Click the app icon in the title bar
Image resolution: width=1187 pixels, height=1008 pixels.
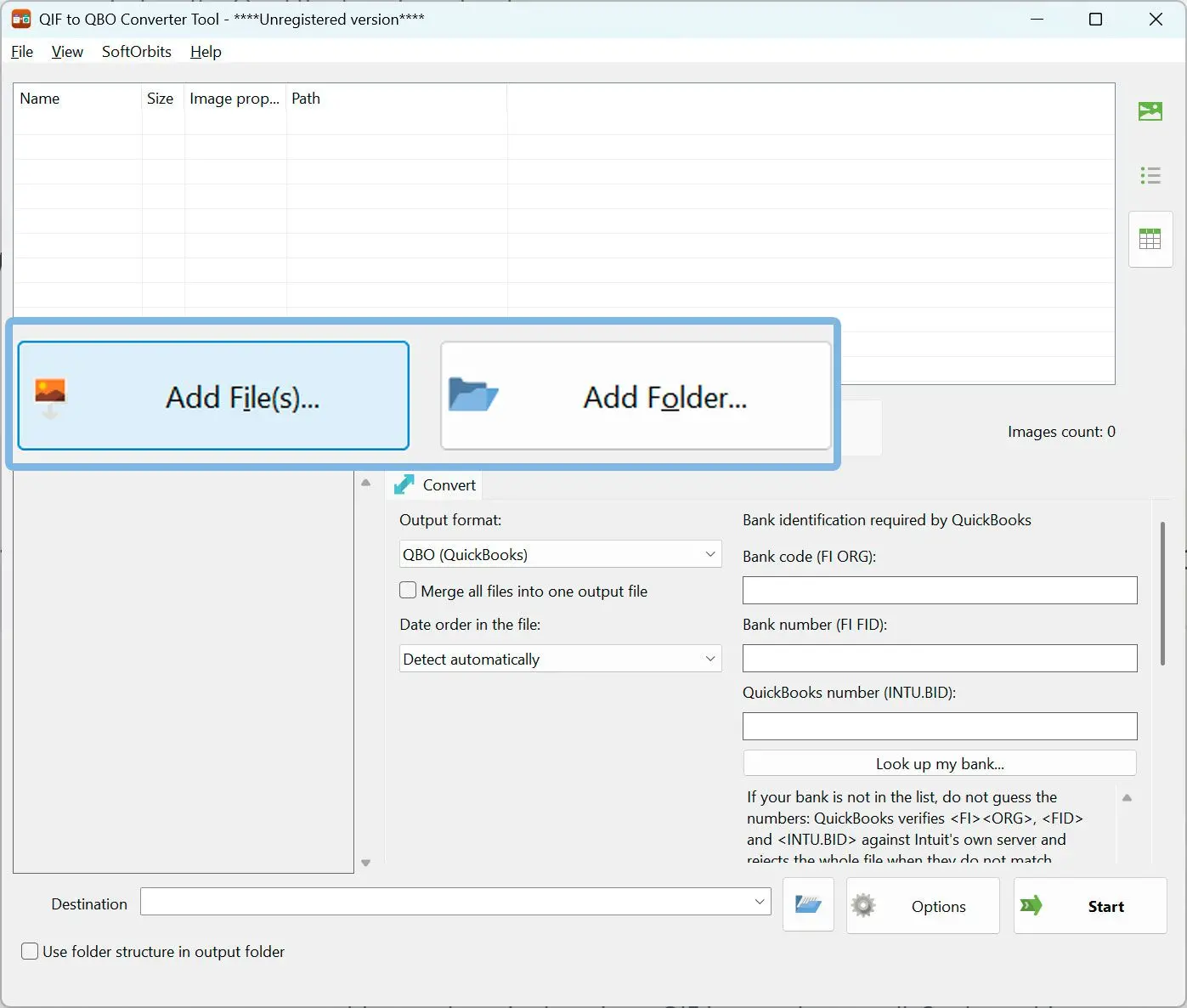(x=20, y=19)
